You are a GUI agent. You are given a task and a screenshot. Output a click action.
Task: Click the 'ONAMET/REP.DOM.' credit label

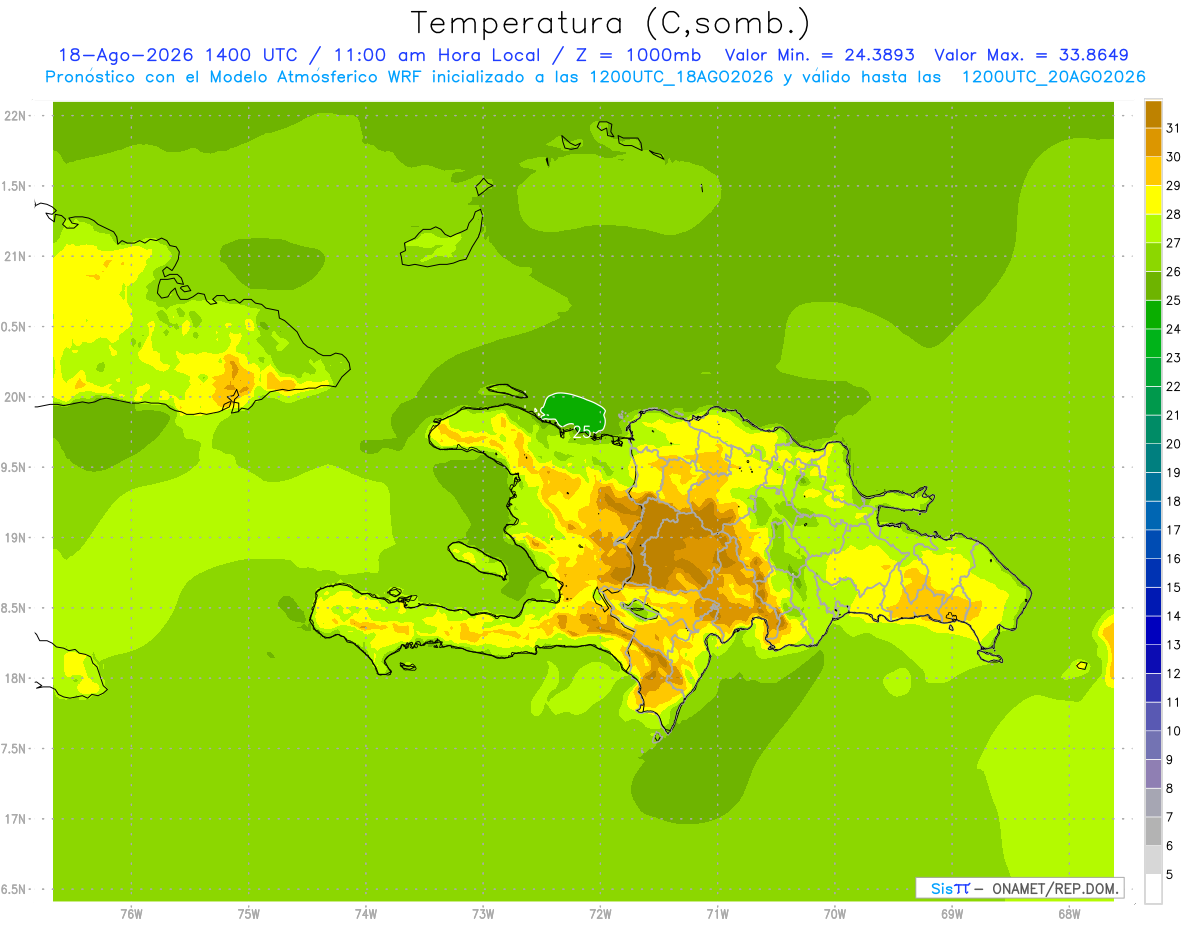coord(1054,888)
